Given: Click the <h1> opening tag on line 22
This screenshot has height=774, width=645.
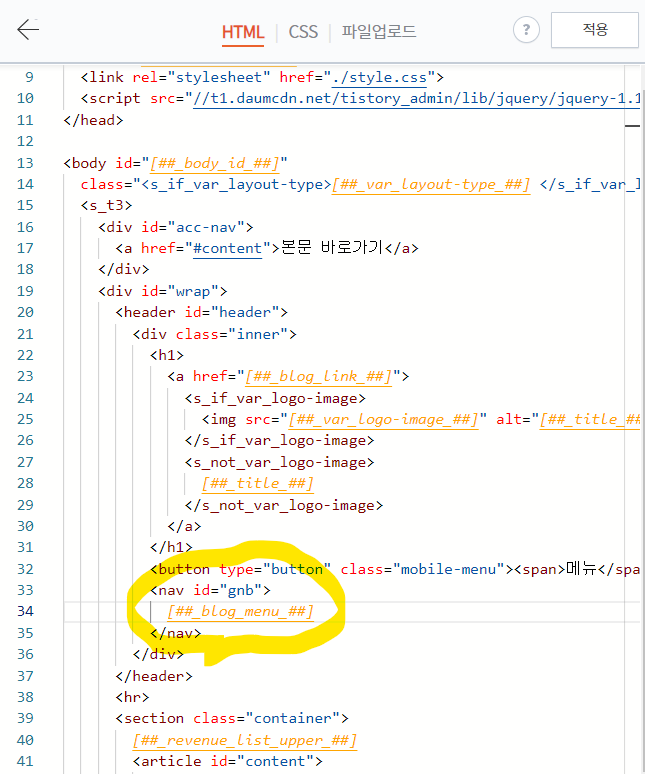Looking at the screenshot, I should [x=167, y=355].
